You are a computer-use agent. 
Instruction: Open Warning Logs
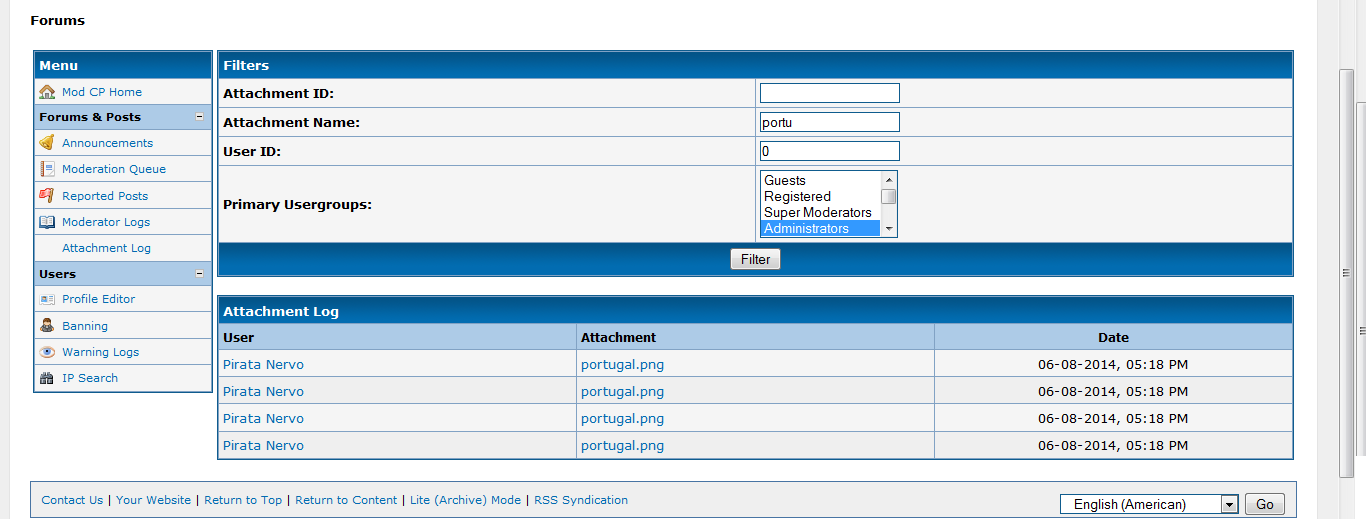pyautogui.click(x=100, y=352)
